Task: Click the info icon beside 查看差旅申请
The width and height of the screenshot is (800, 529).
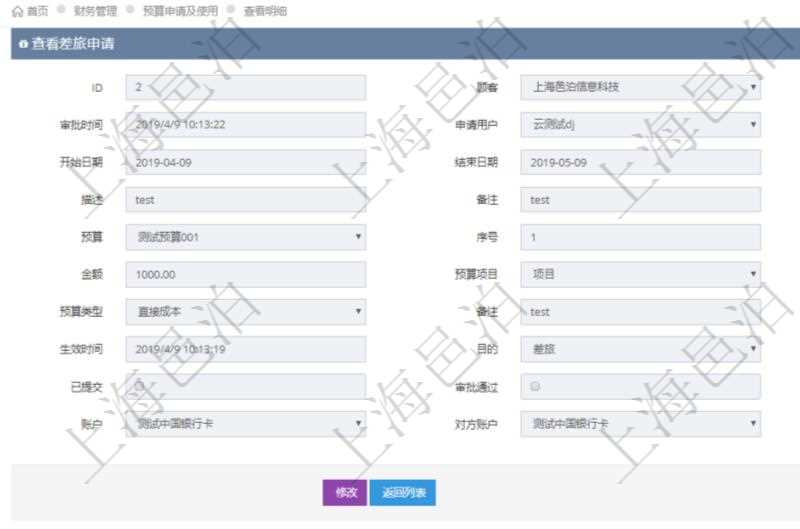Action: tap(22, 44)
